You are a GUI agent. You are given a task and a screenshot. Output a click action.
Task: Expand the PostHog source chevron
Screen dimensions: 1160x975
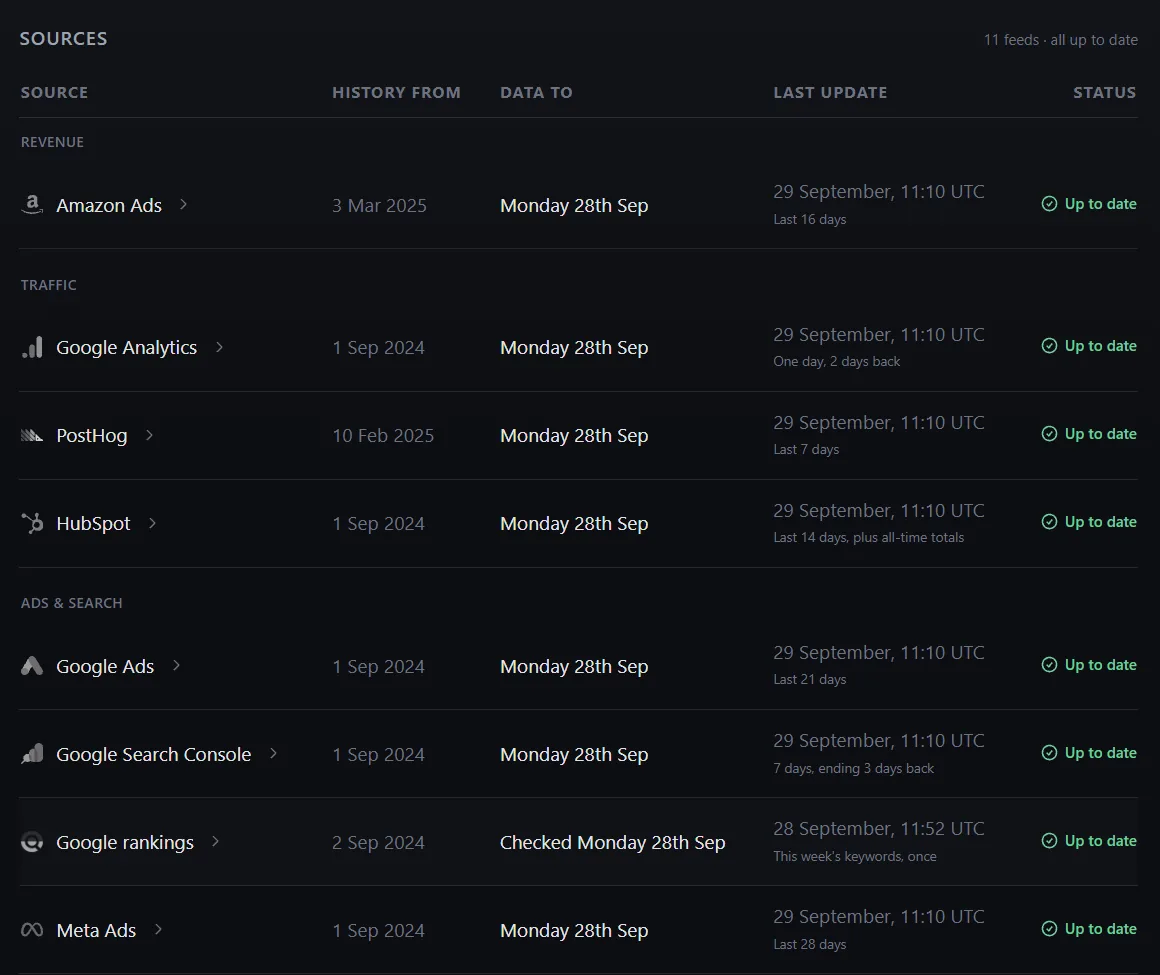point(149,435)
